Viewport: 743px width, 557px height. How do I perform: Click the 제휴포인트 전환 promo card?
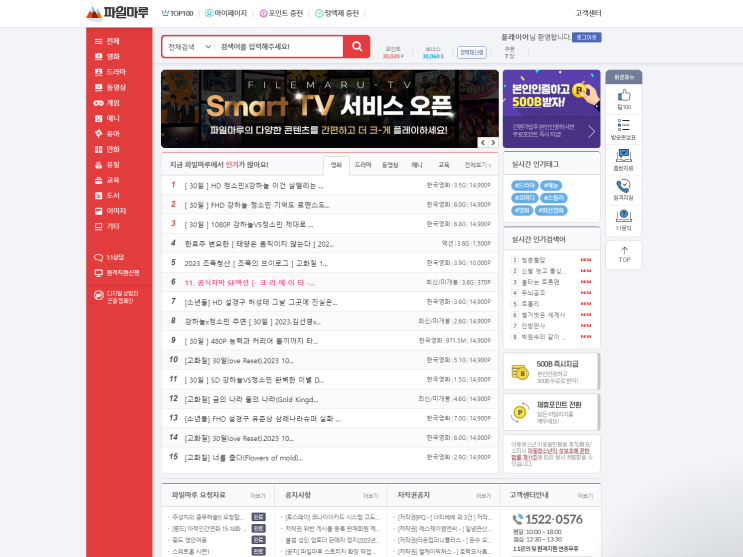[552, 412]
